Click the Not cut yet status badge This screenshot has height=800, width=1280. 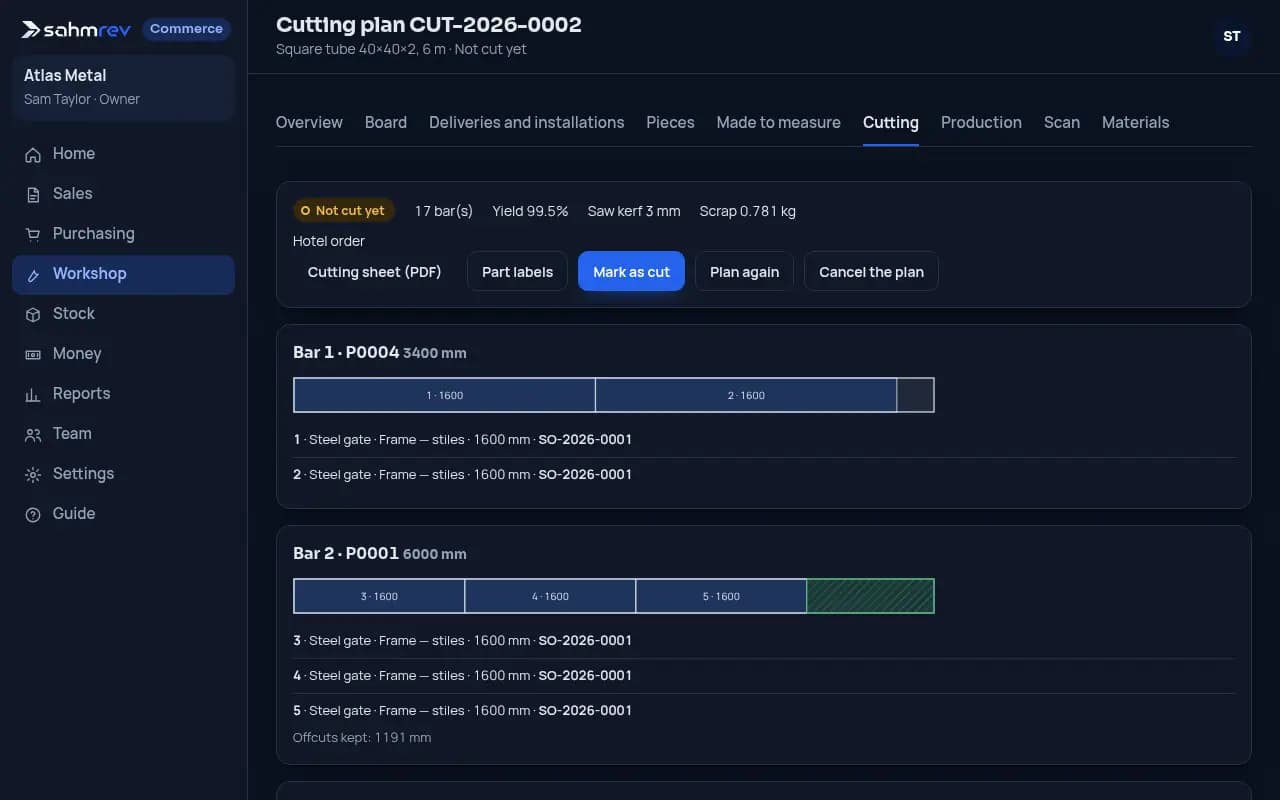[x=344, y=211]
